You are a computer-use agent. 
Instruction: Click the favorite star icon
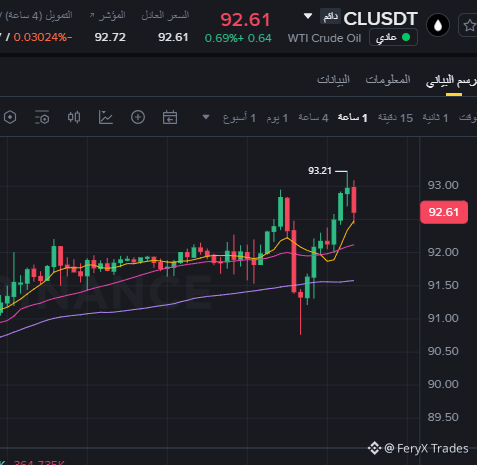point(469,25)
